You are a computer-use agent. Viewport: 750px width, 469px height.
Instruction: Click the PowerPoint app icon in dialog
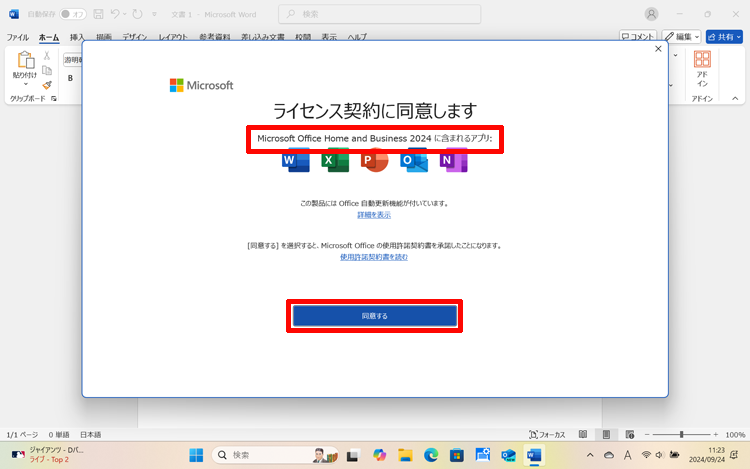pos(374,160)
